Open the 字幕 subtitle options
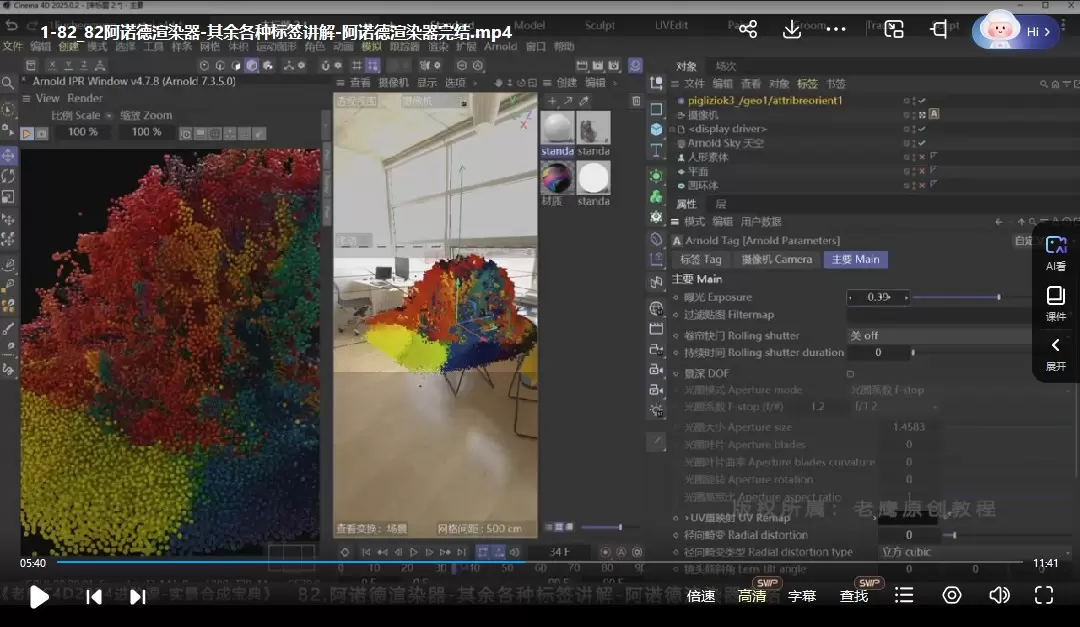This screenshot has height=627, width=1080. (x=802, y=596)
